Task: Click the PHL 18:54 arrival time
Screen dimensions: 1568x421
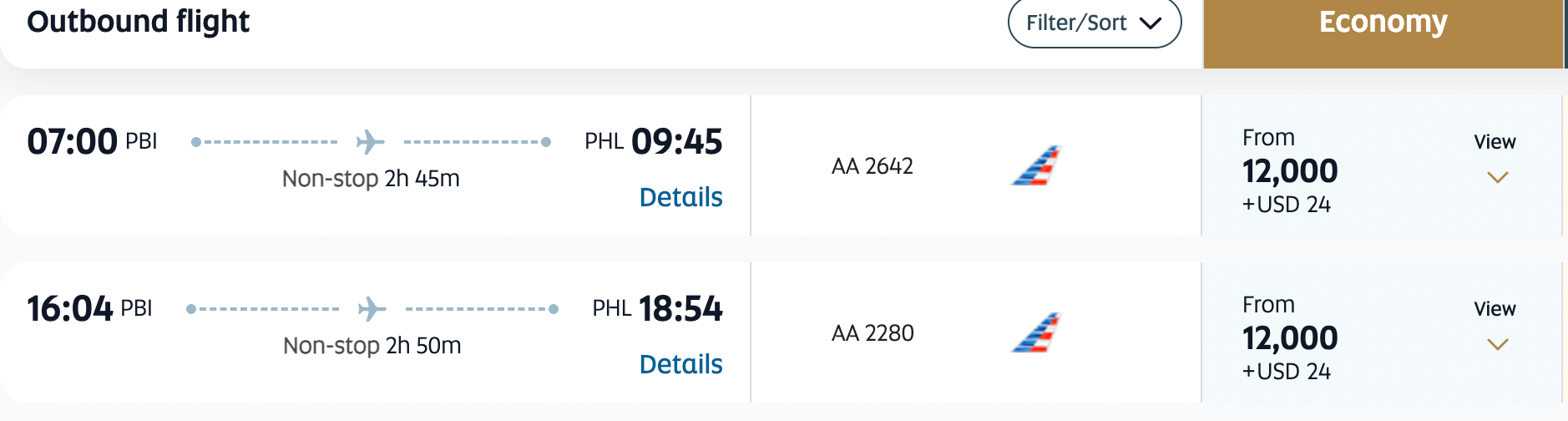Action: click(680, 309)
